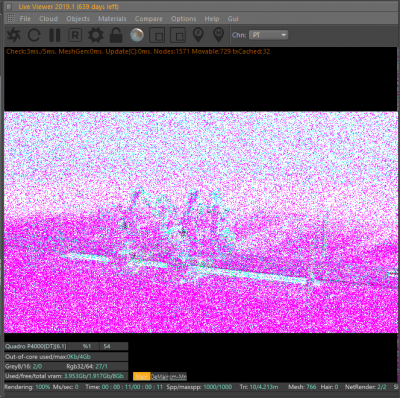Expand the Options menu
Image resolution: width=400 pixels, height=398 pixels.
tap(184, 19)
